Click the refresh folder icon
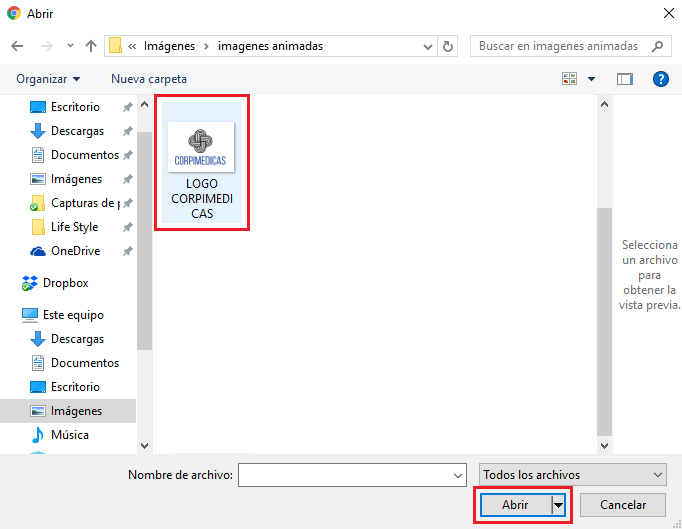Viewport: 682px width, 529px height. (x=448, y=46)
